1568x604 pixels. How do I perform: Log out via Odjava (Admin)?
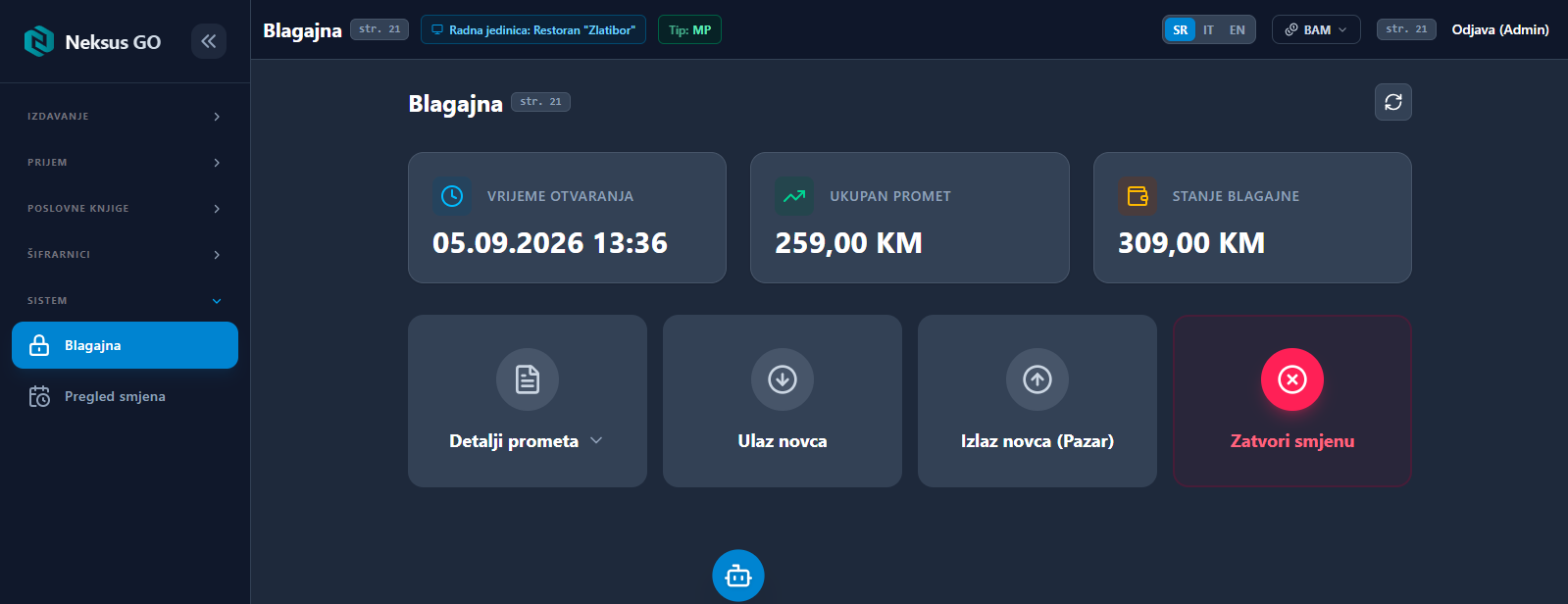pos(1500,30)
